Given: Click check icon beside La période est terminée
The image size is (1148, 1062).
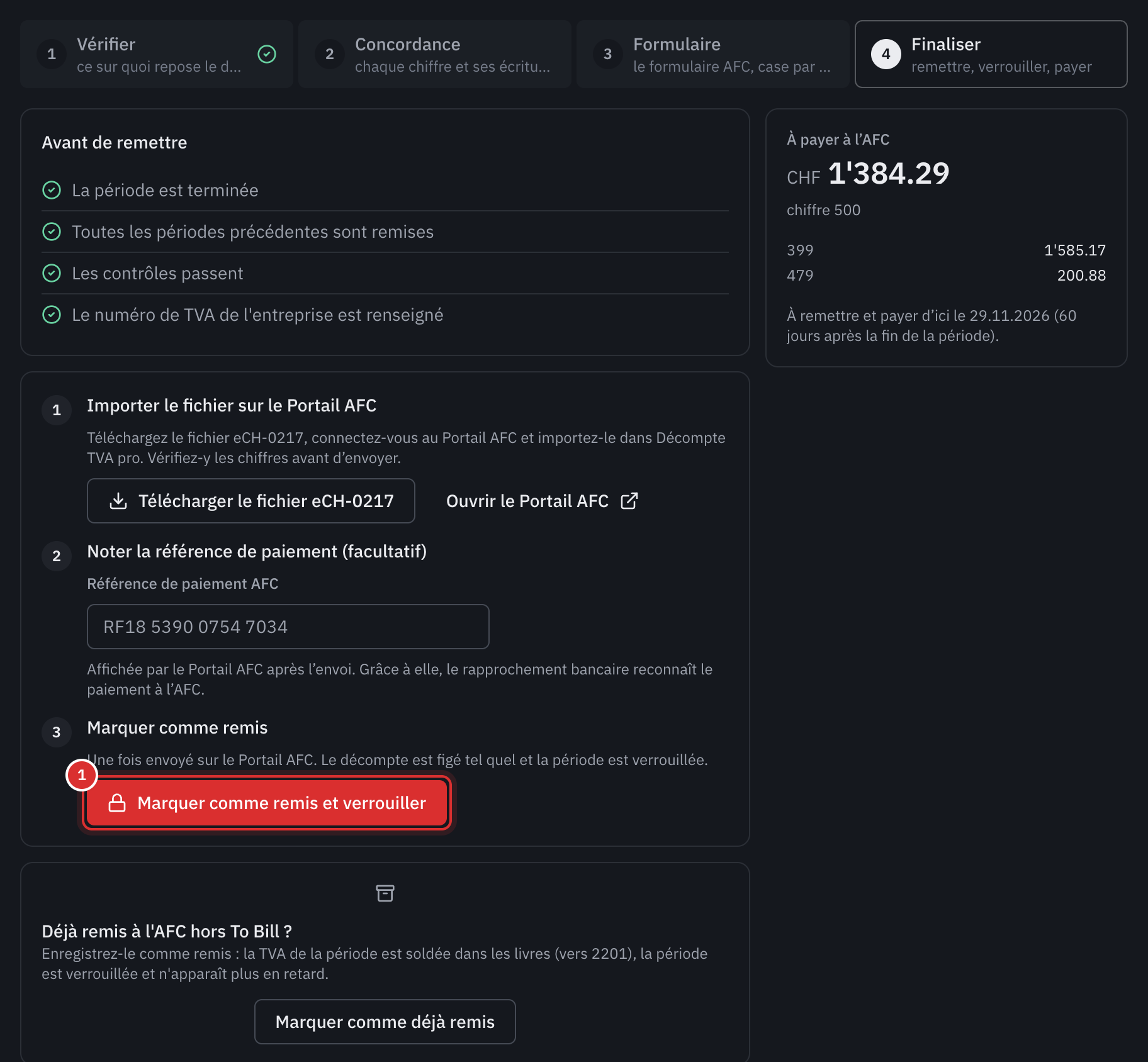Looking at the screenshot, I should (x=52, y=190).
